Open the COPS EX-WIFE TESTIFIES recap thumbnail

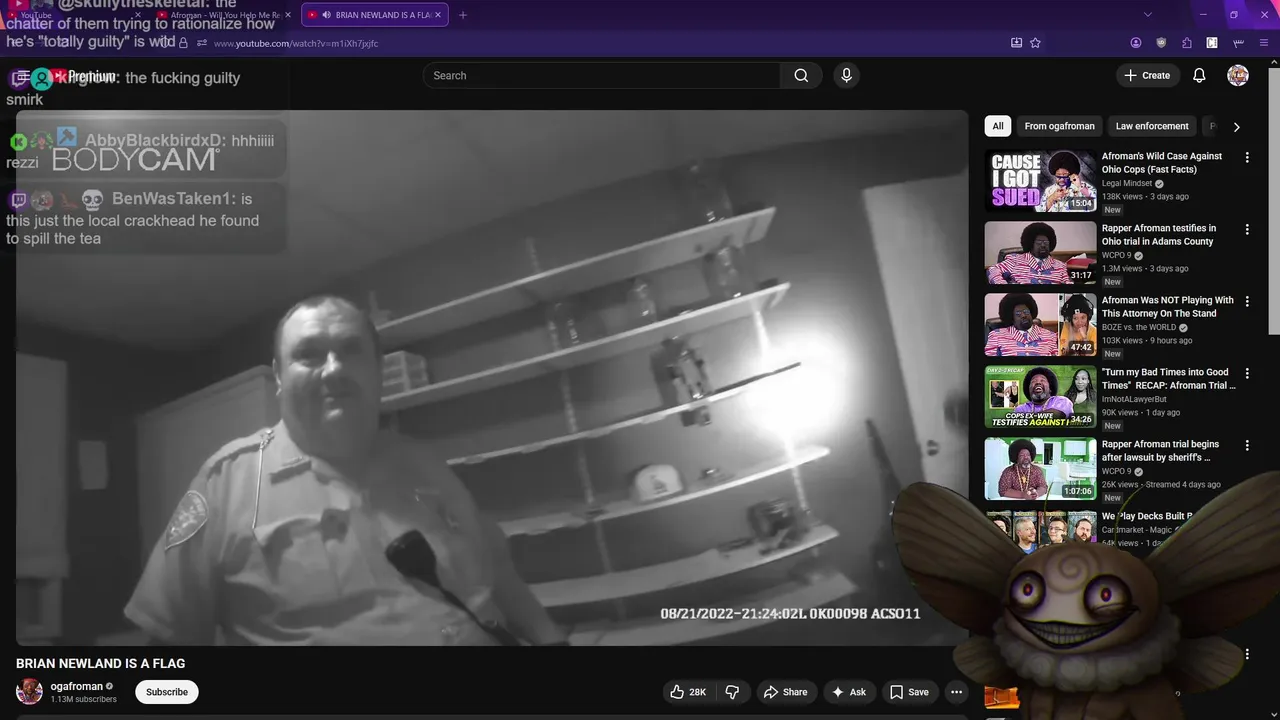pyautogui.click(x=1040, y=397)
